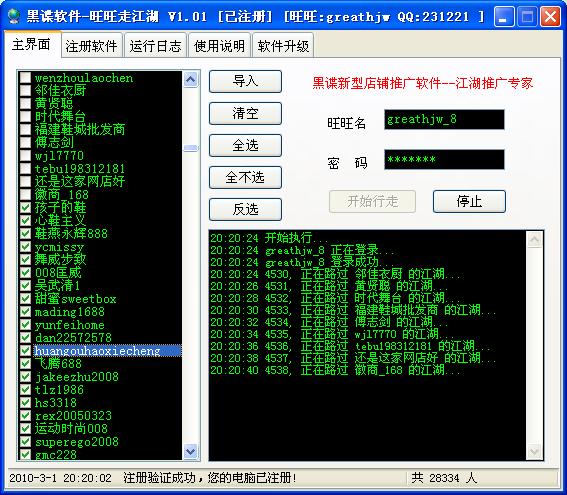Image resolution: width=567 pixels, height=495 pixels.
Task: Click the 全选 select-all button
Action: (245, 145)
